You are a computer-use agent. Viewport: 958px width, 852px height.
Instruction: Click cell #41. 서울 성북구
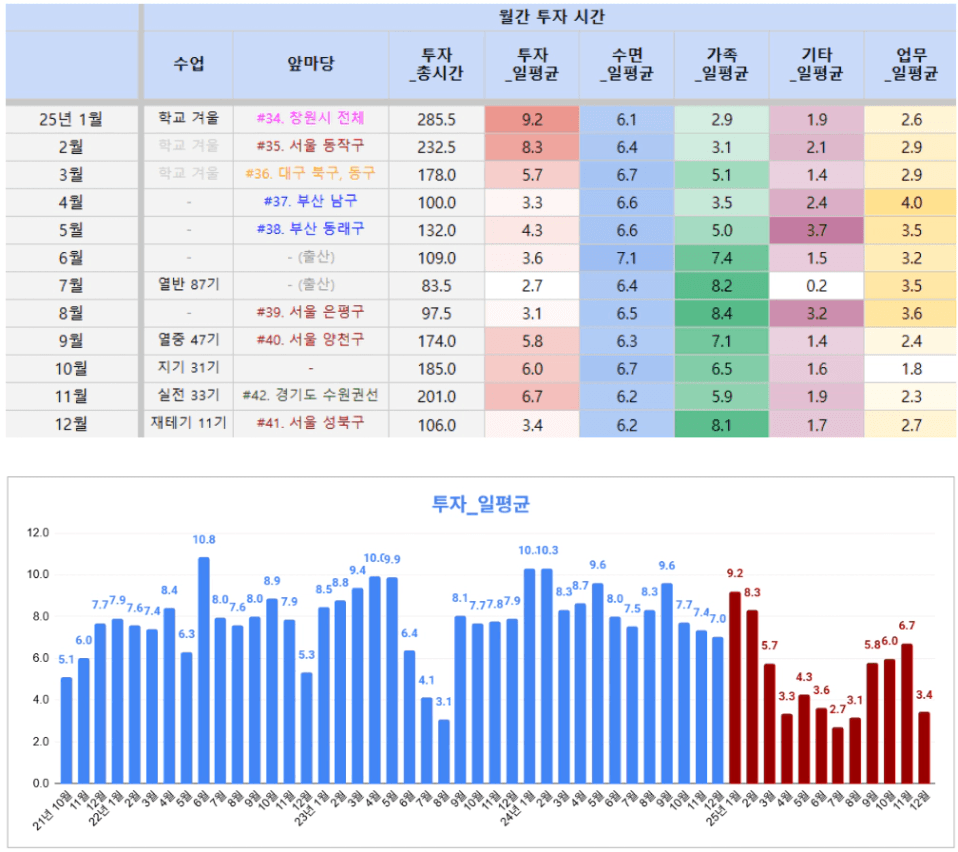pos(310,423)
